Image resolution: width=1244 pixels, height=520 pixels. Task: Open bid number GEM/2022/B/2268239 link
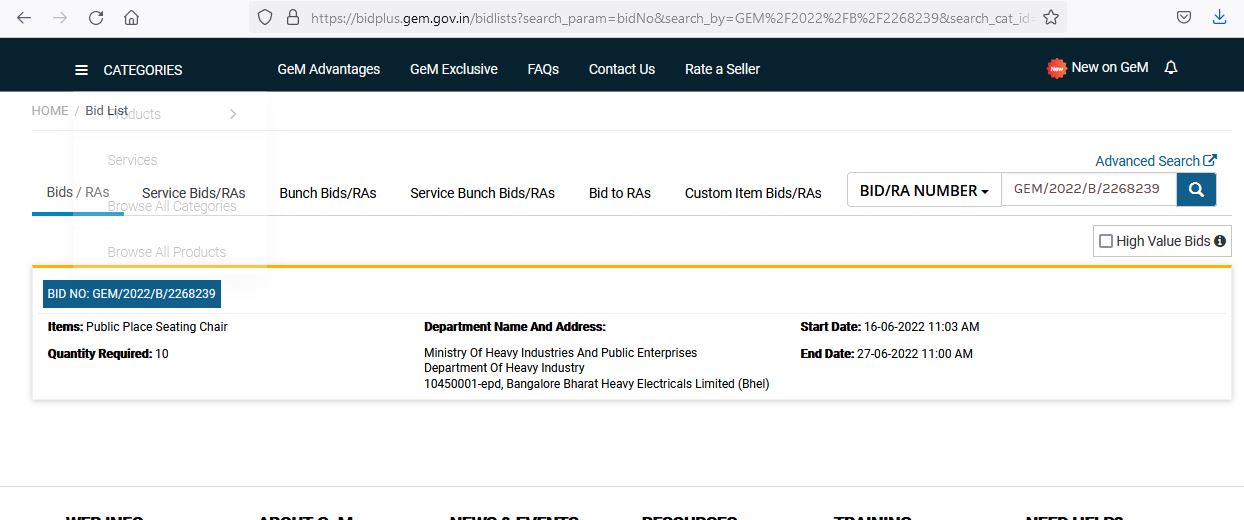click(x=131, y=294)
